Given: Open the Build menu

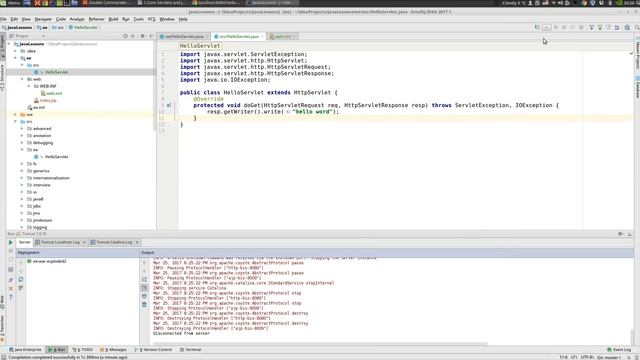Looking at the screenshot, I should click(x=113, y=19).
